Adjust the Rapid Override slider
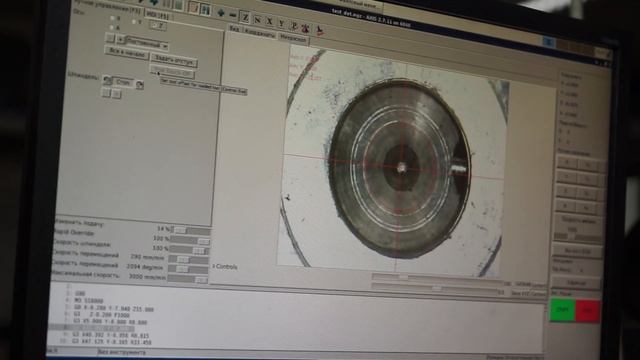Image resolution: width=640 pixels, height=360 pixels. point(191,241)
